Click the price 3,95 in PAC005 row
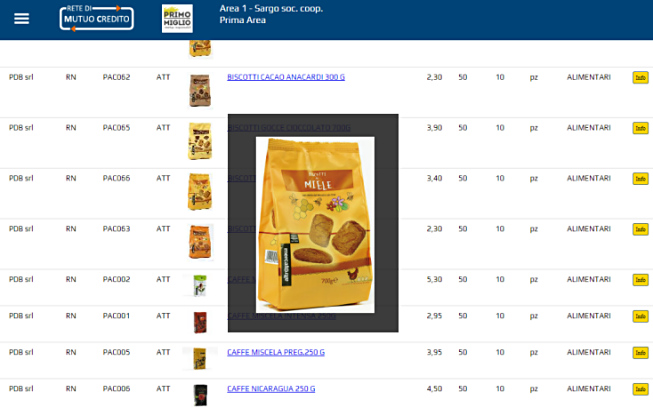This screenshot has width=653, height=408. point(434,352)
